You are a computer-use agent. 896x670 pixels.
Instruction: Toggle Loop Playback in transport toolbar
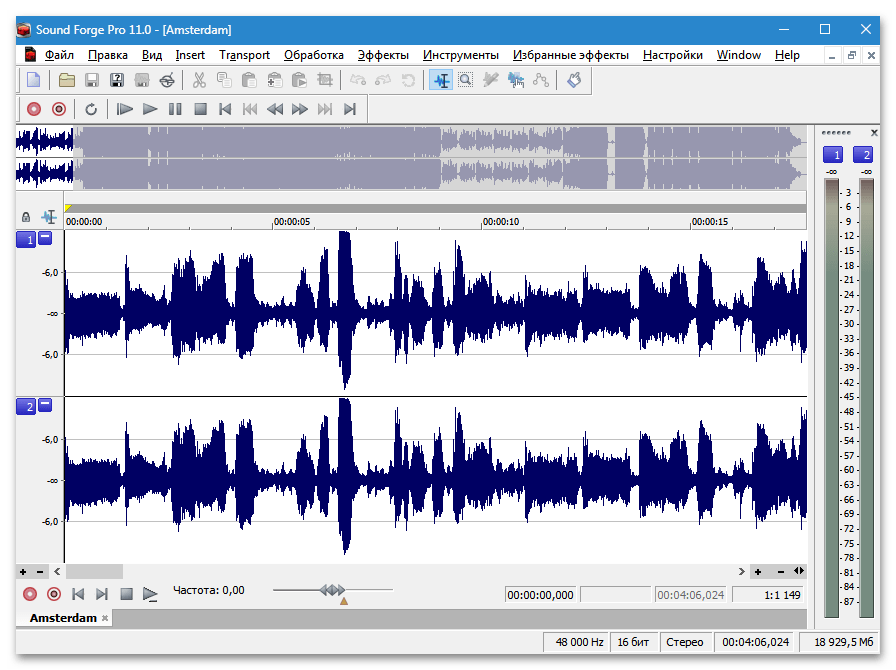tap(91, 109)
